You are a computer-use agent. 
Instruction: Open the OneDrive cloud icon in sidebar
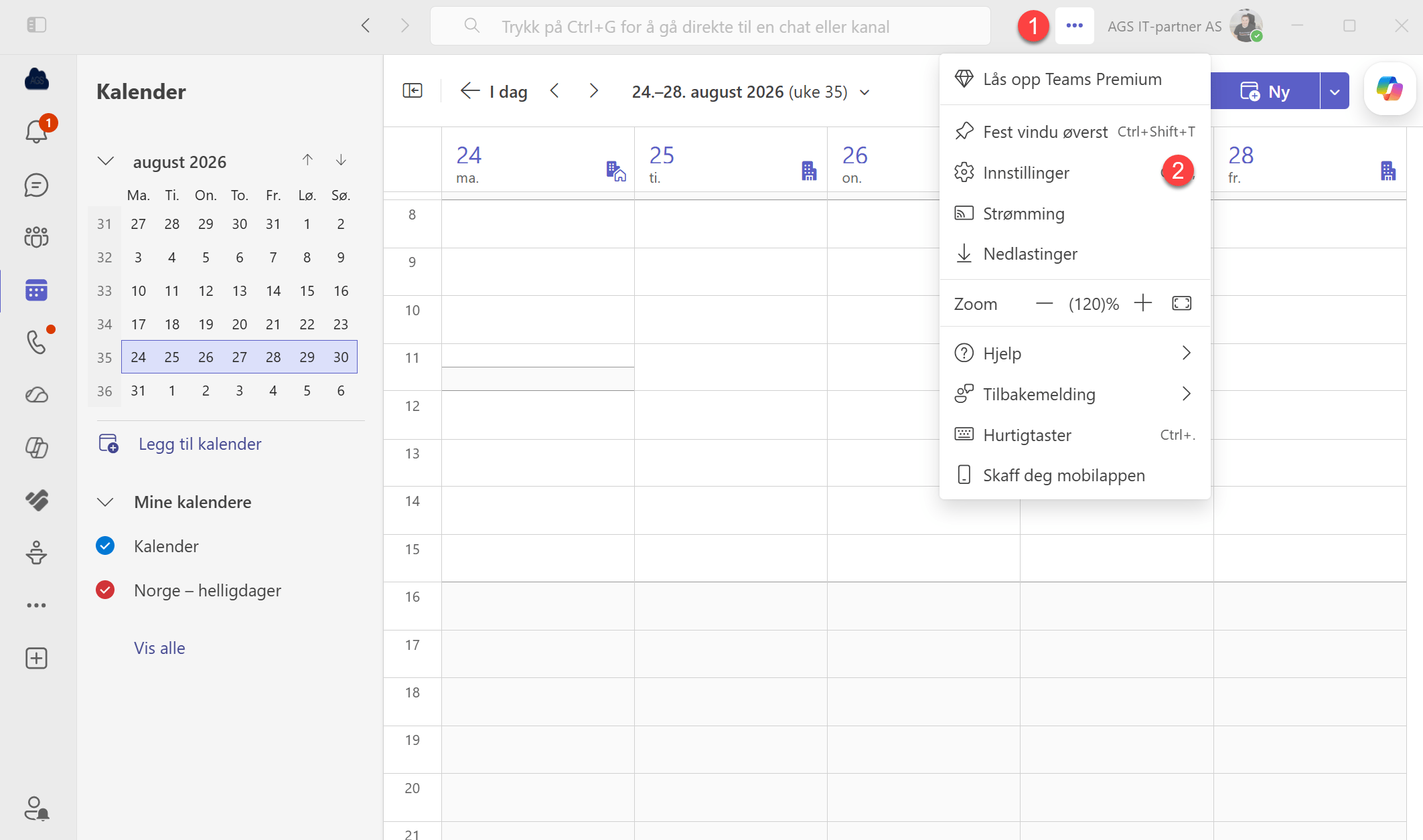[36, 395]
